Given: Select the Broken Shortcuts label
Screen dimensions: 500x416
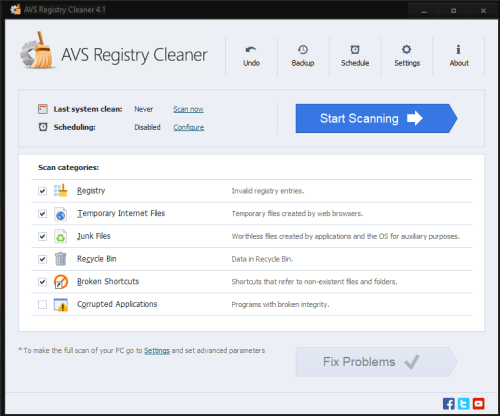Looking at the screenshot, I should click(x=108, y=281).
